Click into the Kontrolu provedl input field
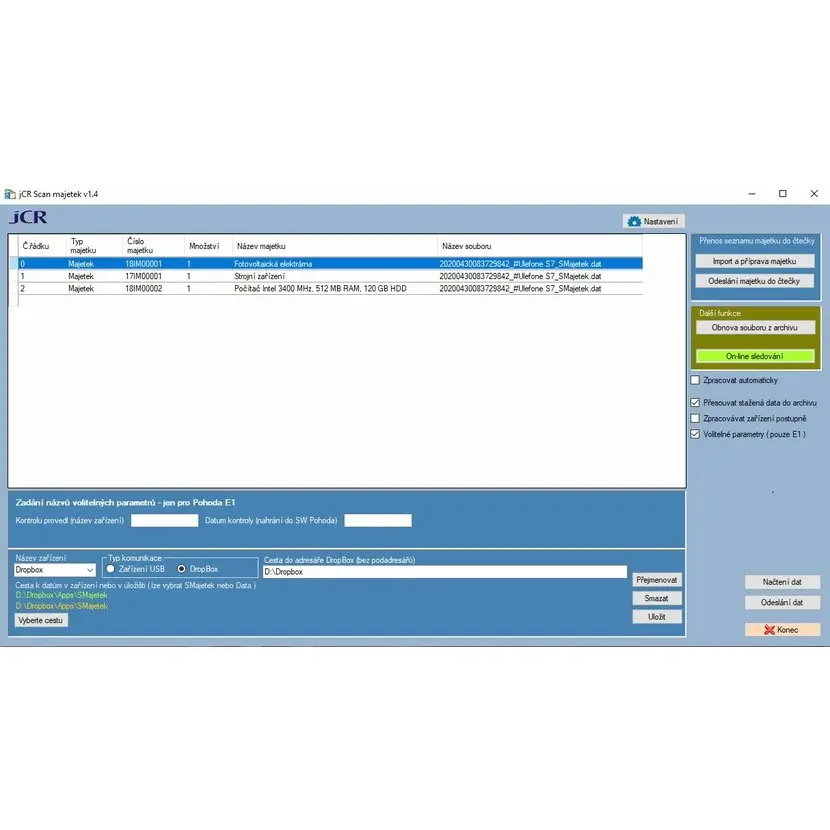 pos(164,520)
